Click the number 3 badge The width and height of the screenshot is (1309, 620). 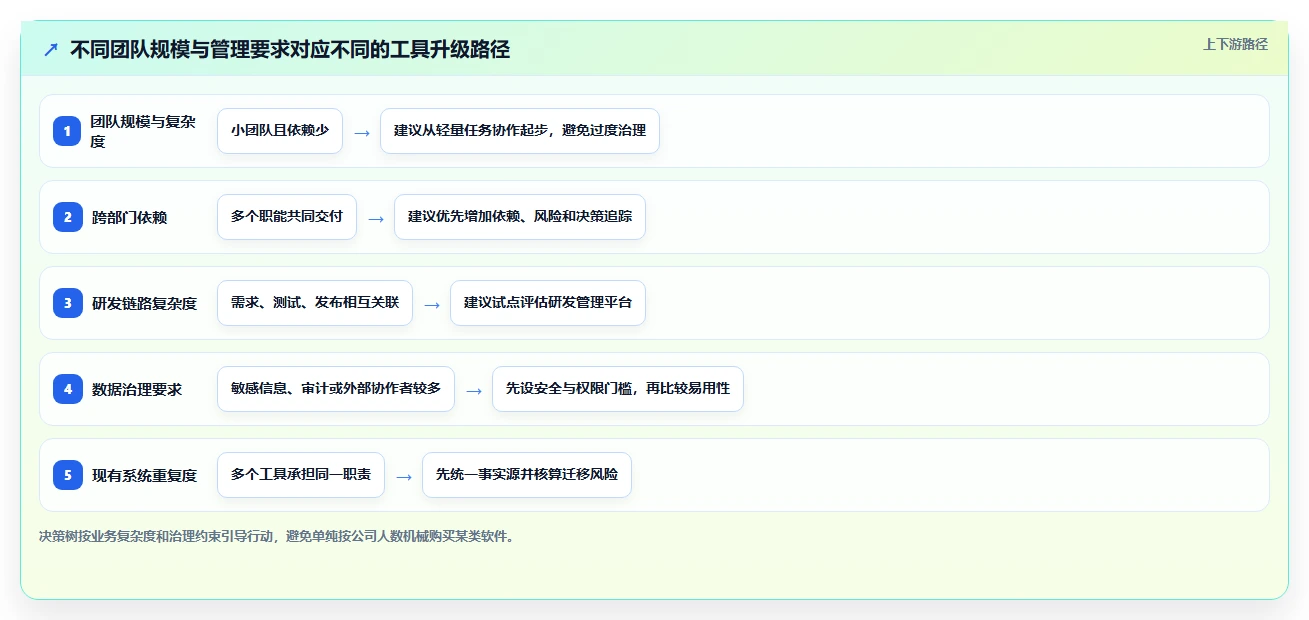coord(67,303)
